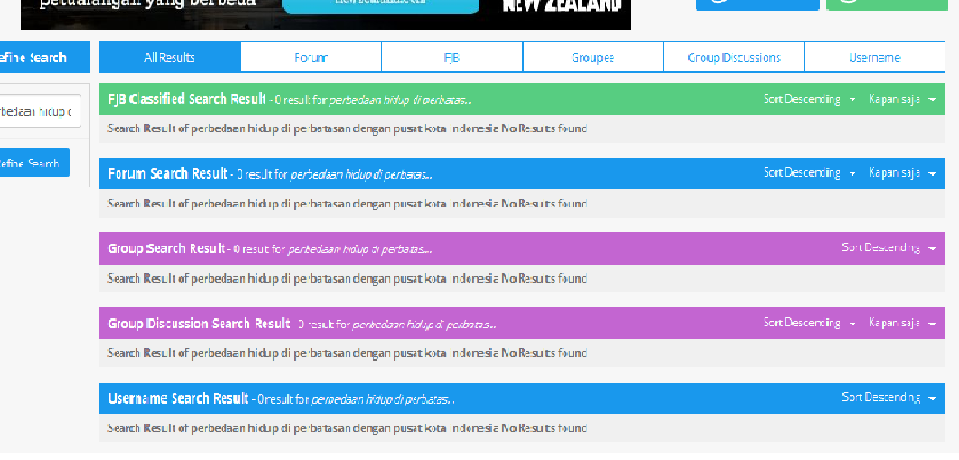The height and width of the screenshot is (460, 959).
Task: Open Sort Descending in FJB Classified header
Action: coord(809,99)
